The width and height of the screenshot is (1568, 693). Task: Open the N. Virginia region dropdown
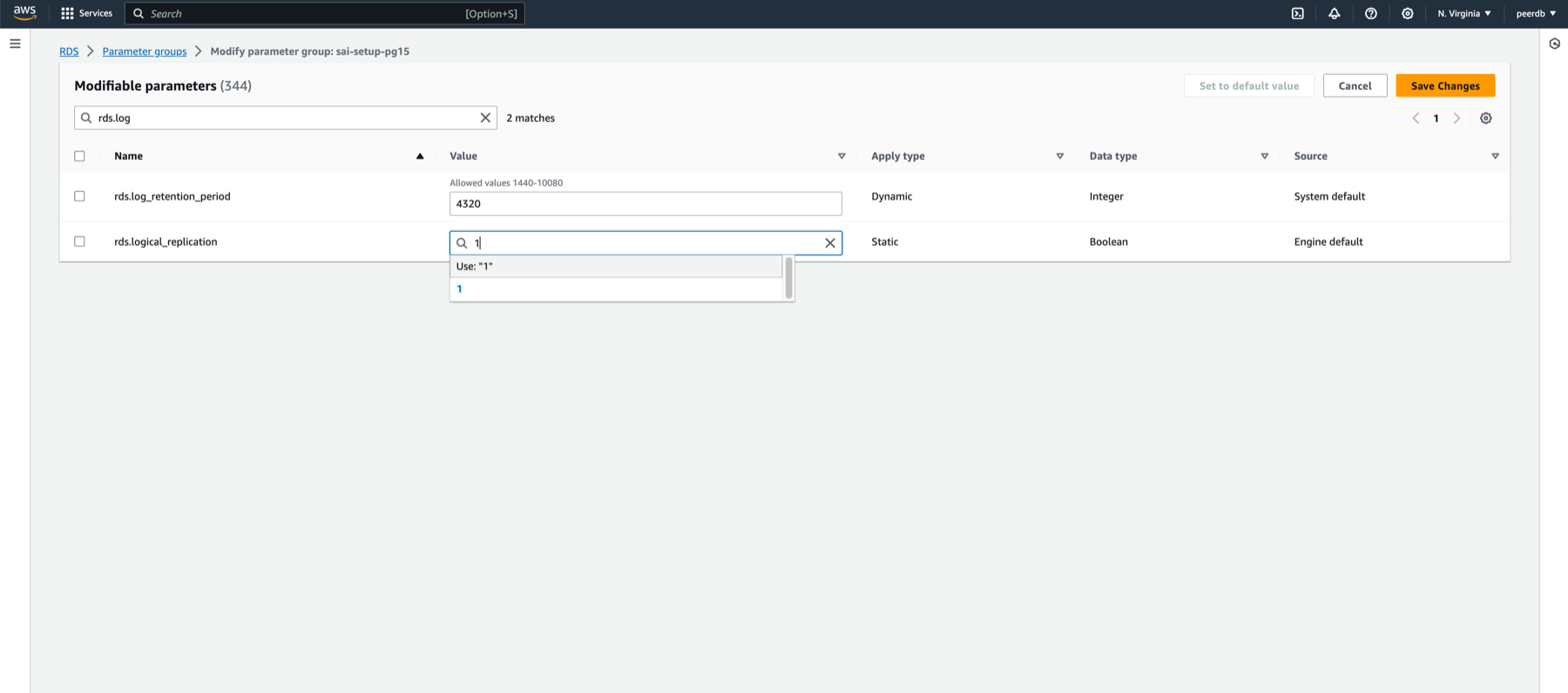point(1463,14)
